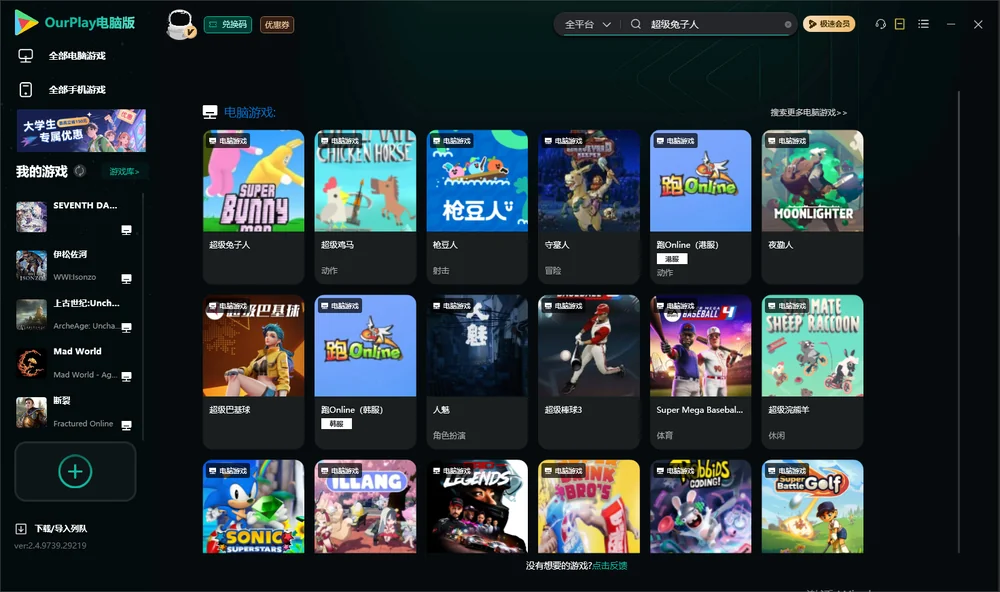
Task: Select the 人魅 game card
Action: (477, 372)
